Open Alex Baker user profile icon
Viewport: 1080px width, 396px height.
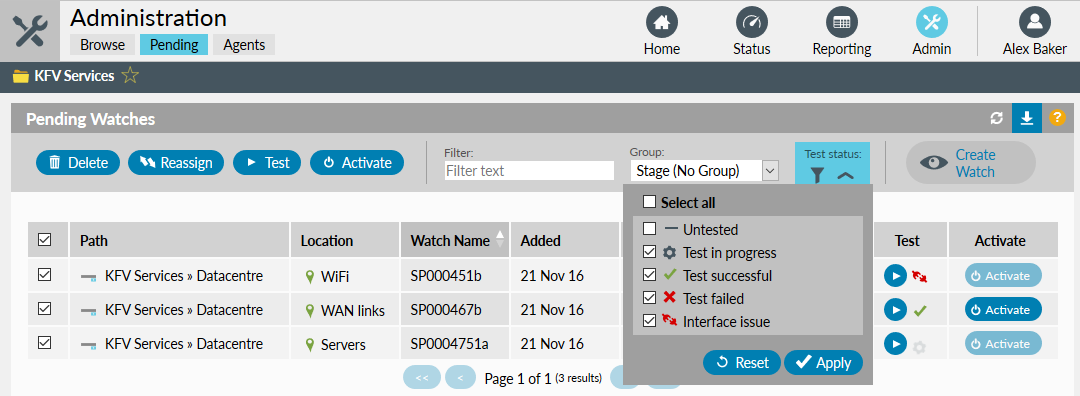tap(1034, 22)
